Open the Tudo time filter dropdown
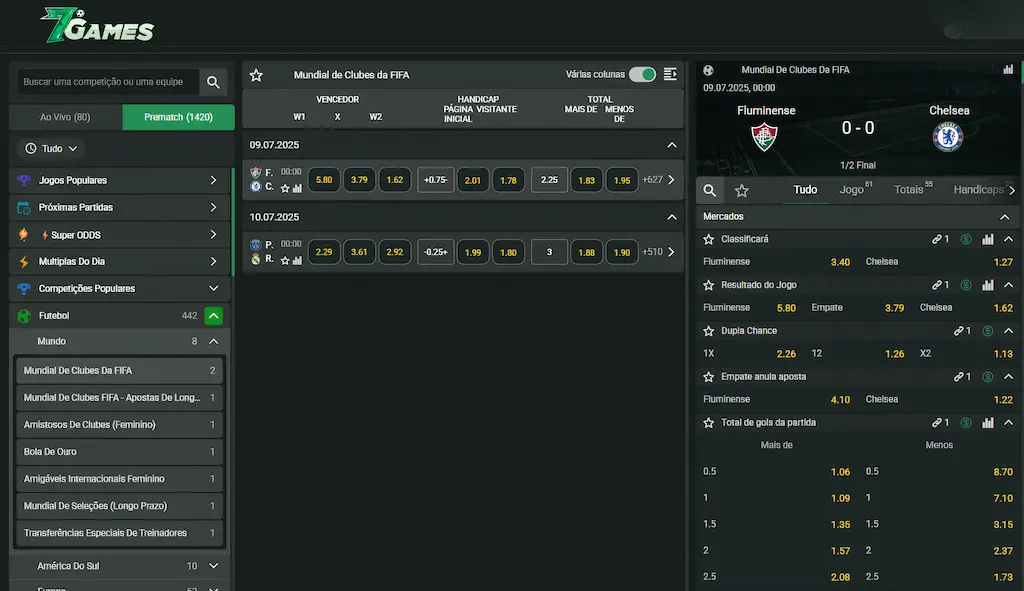The height and width of the screenshot is (591, 1024). click(51, 149)
